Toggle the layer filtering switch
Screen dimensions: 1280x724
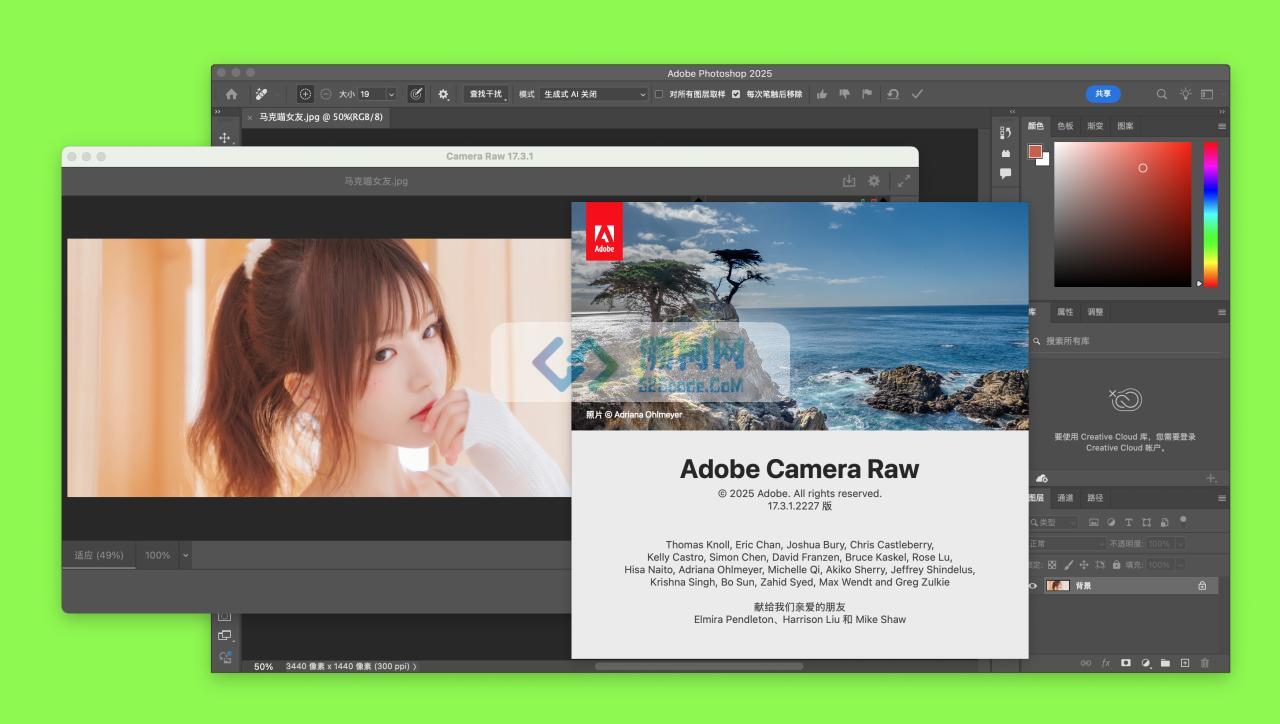(1183, 520)
